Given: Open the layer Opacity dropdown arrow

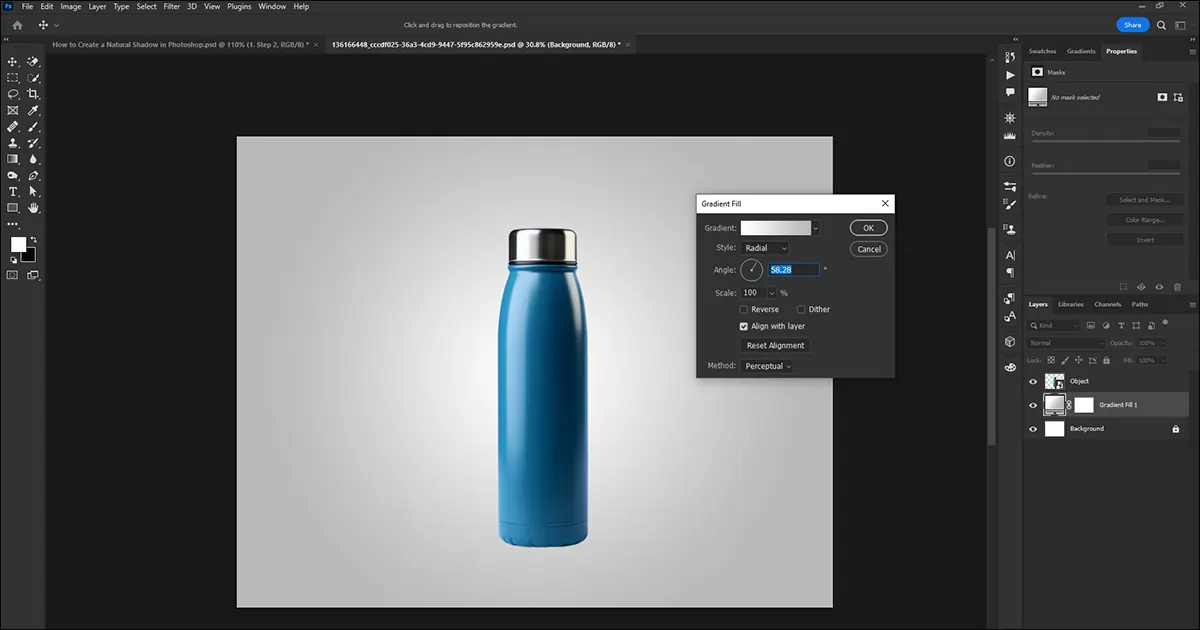Looking at the screenshot, I should (1163, 343).
